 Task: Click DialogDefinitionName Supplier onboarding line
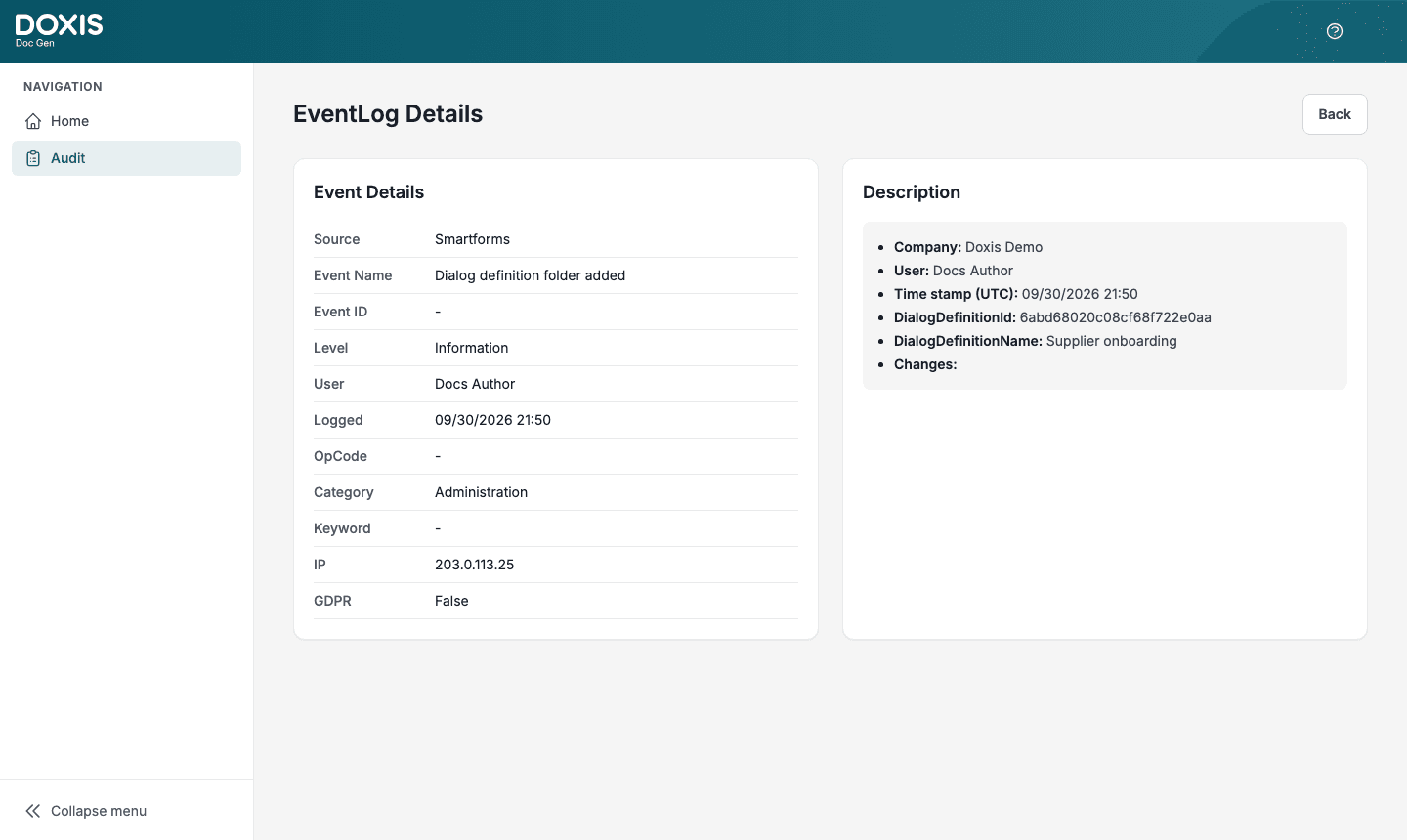pos(1036,341)
